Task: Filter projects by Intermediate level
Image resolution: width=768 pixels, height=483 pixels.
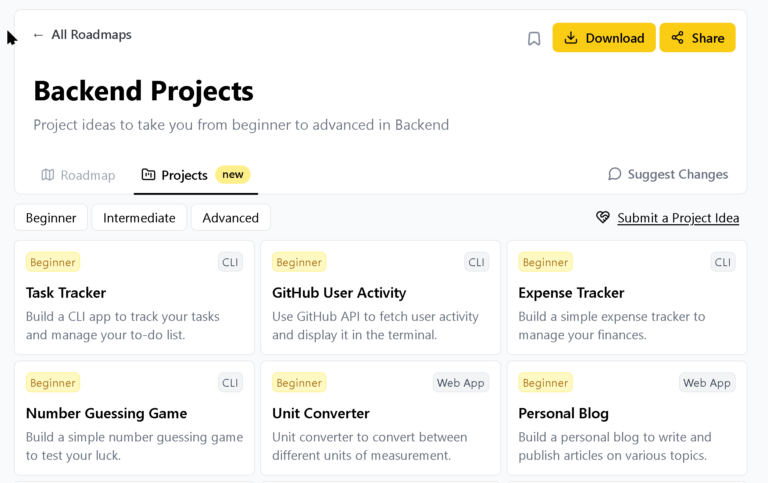Action: pyautogui.click(x=139, y=218)
